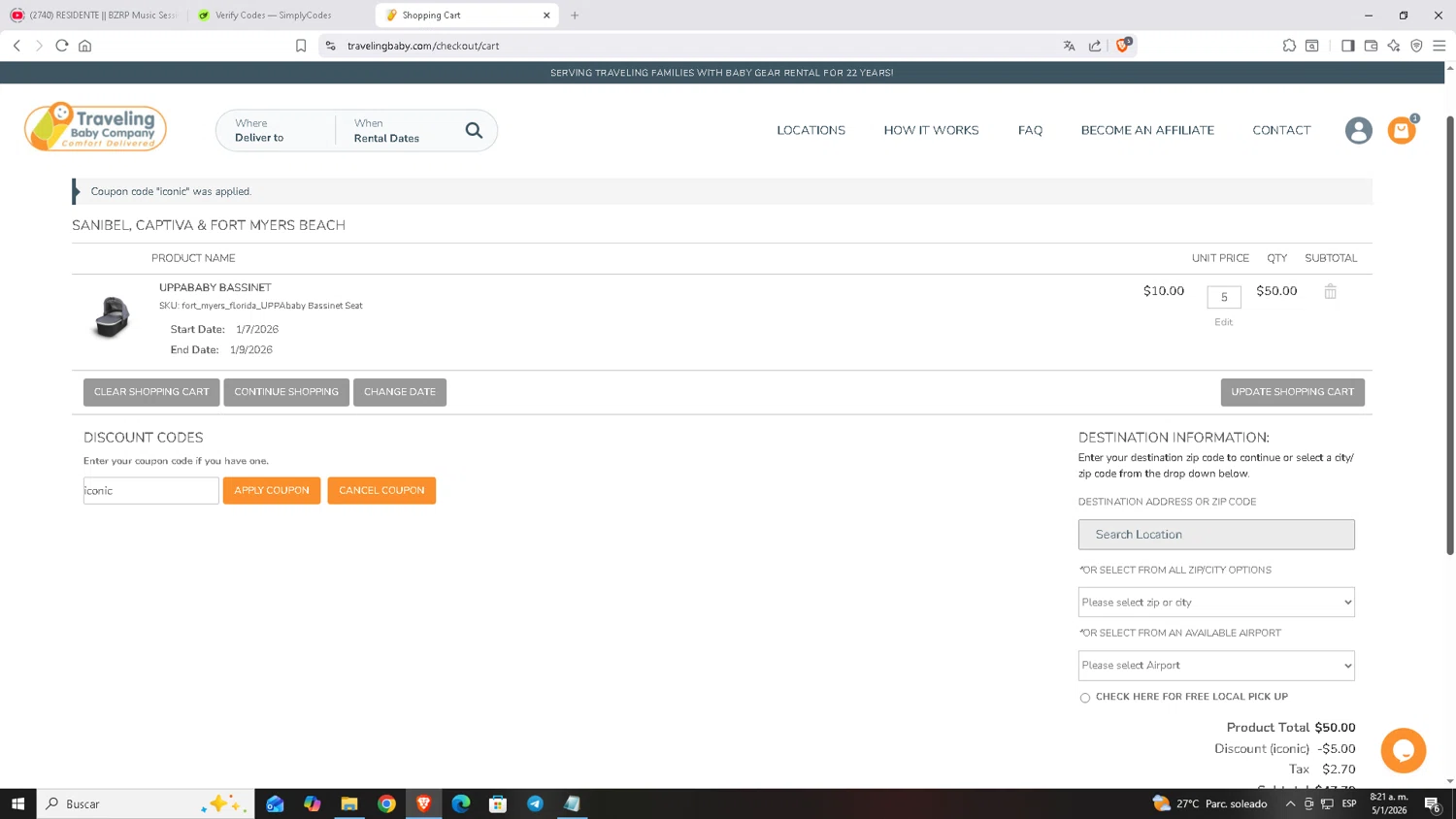Open the Where Deliver to selector
Image resolution: width=1456 pixels, height=819 pixels.
tap(276, 130)
